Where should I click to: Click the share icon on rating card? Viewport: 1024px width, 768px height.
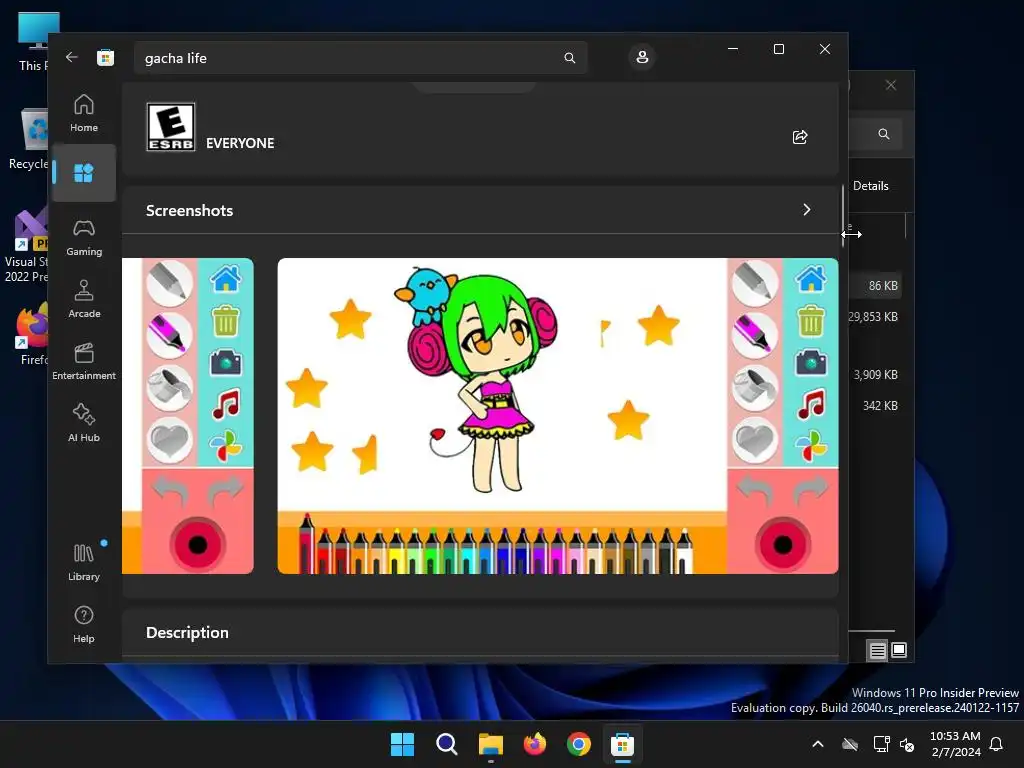point(800,136)
